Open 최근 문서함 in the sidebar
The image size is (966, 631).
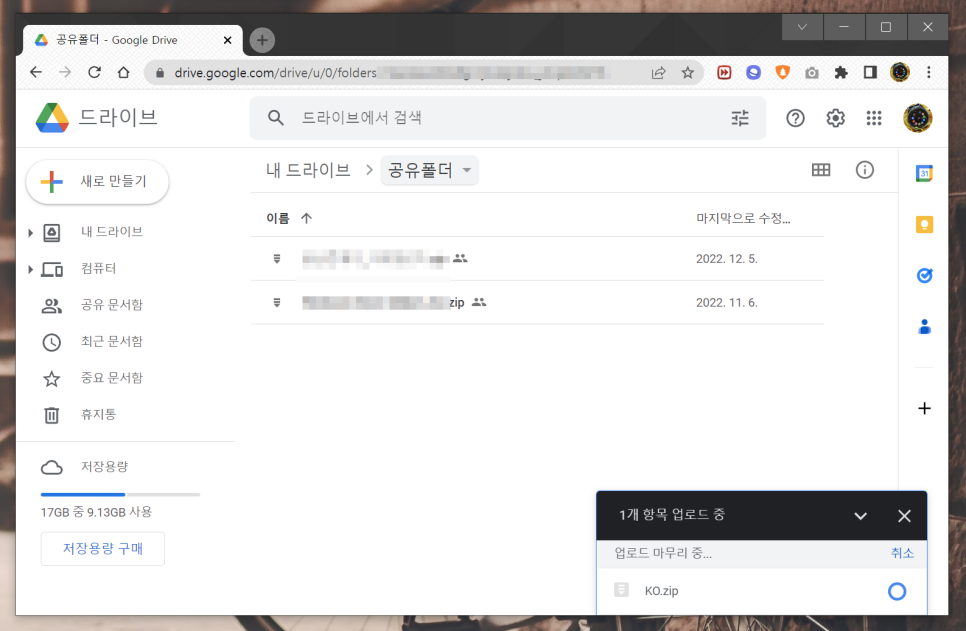point(112,341)
